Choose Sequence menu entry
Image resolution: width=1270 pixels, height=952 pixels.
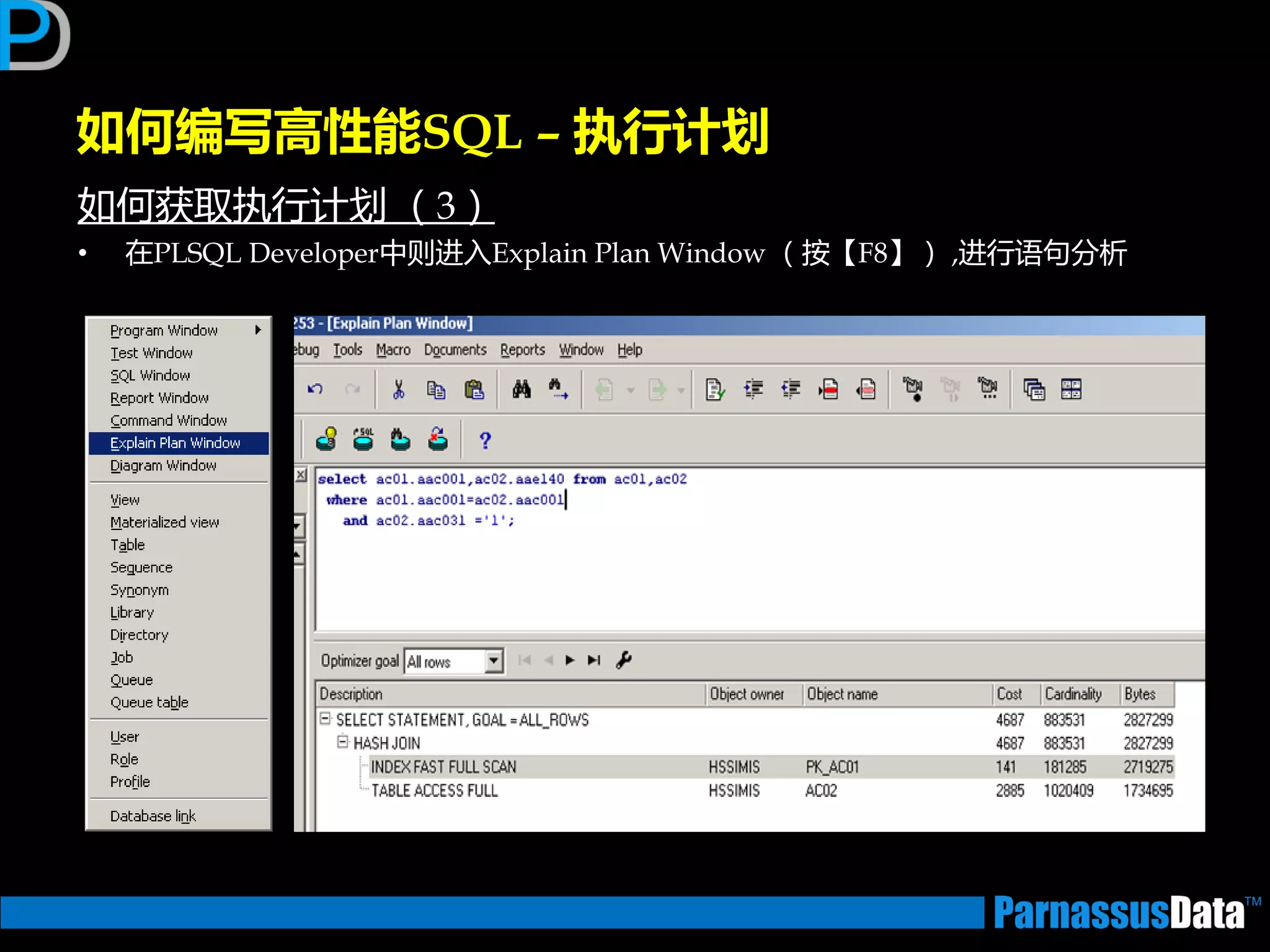(x=179, y=568)
